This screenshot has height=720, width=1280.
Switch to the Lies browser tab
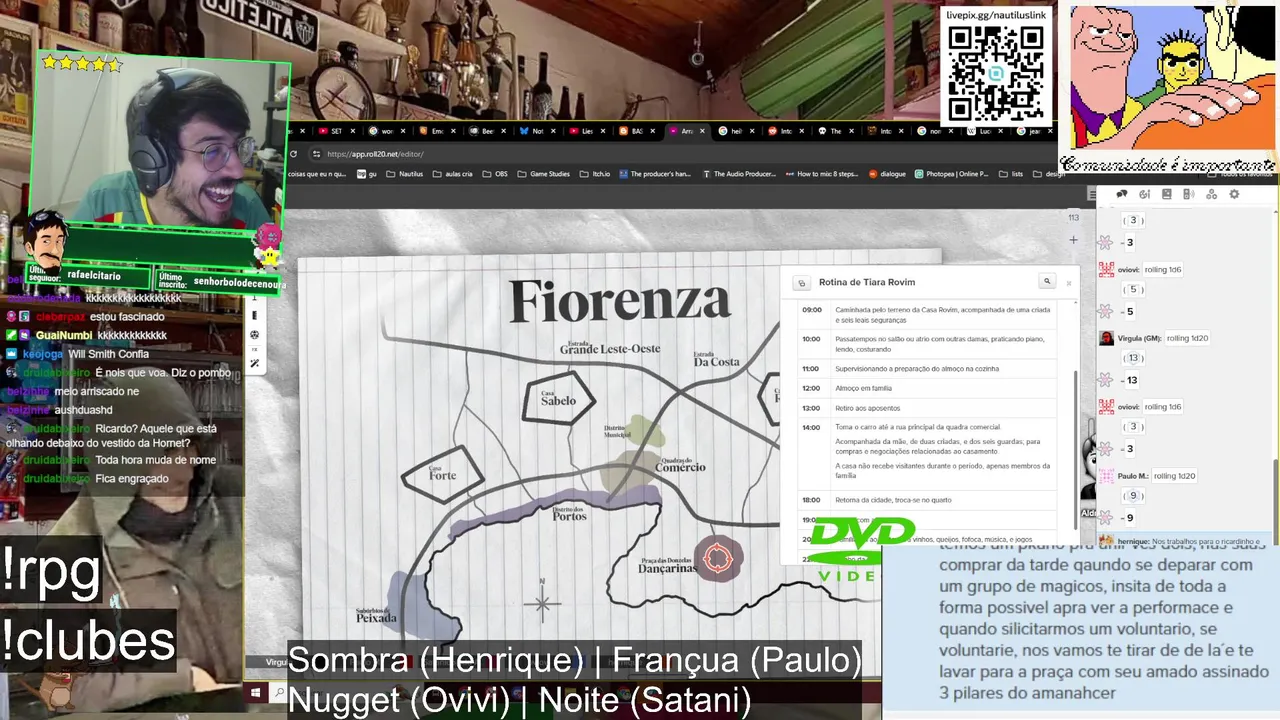[x=587, y=131]
